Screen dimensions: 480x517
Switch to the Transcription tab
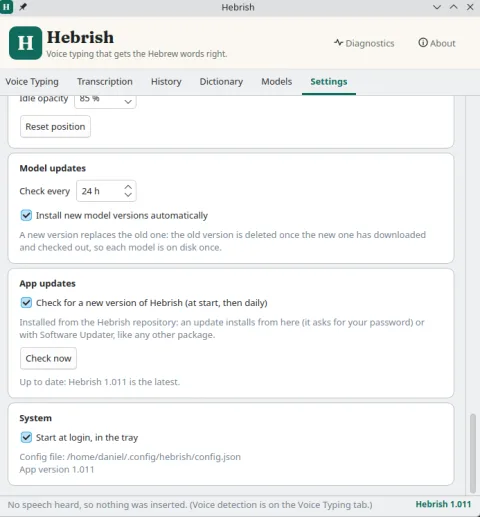105,82
